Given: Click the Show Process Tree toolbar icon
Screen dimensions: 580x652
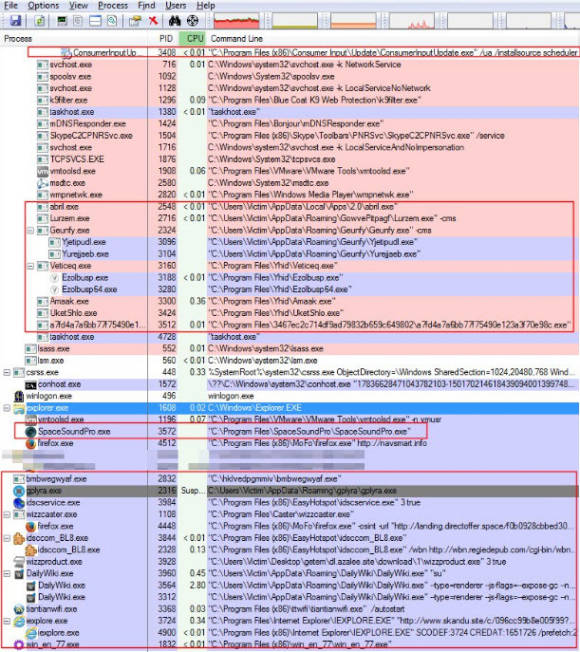Looking at the screenshot, I should tap(78, 20).
